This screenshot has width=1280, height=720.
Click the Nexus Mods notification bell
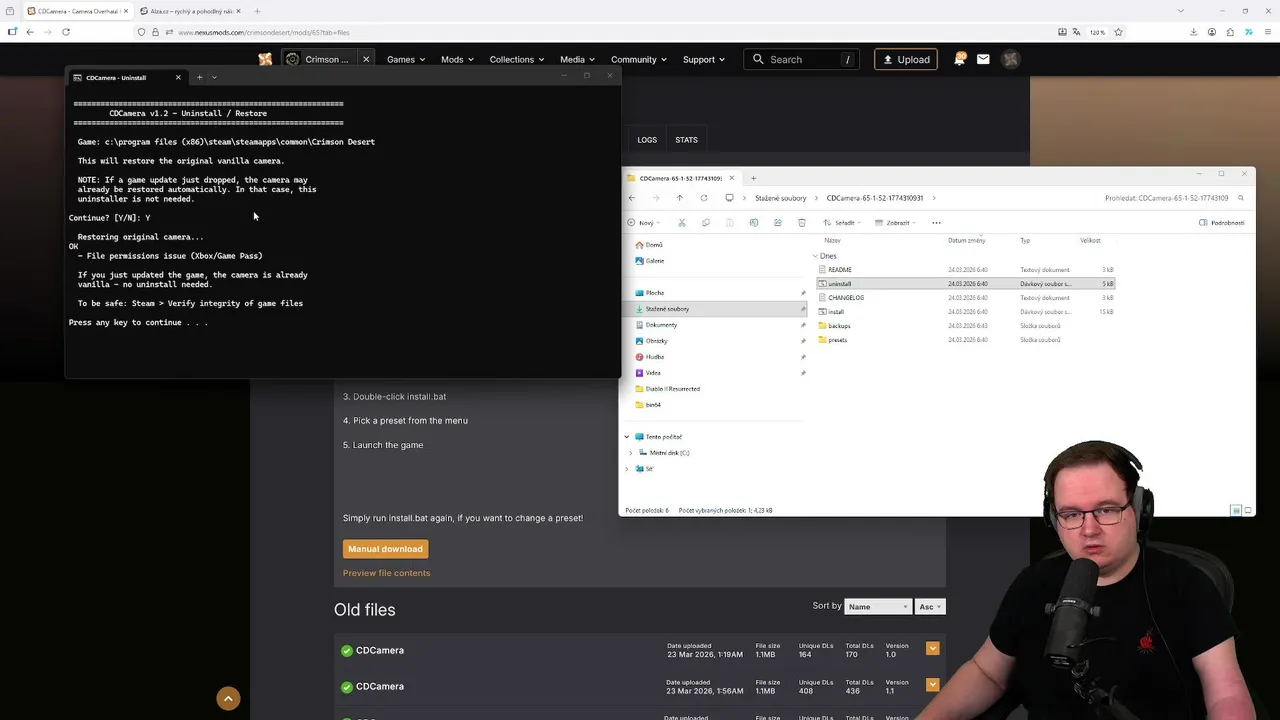pyautogui.click(x=959, y=59)
